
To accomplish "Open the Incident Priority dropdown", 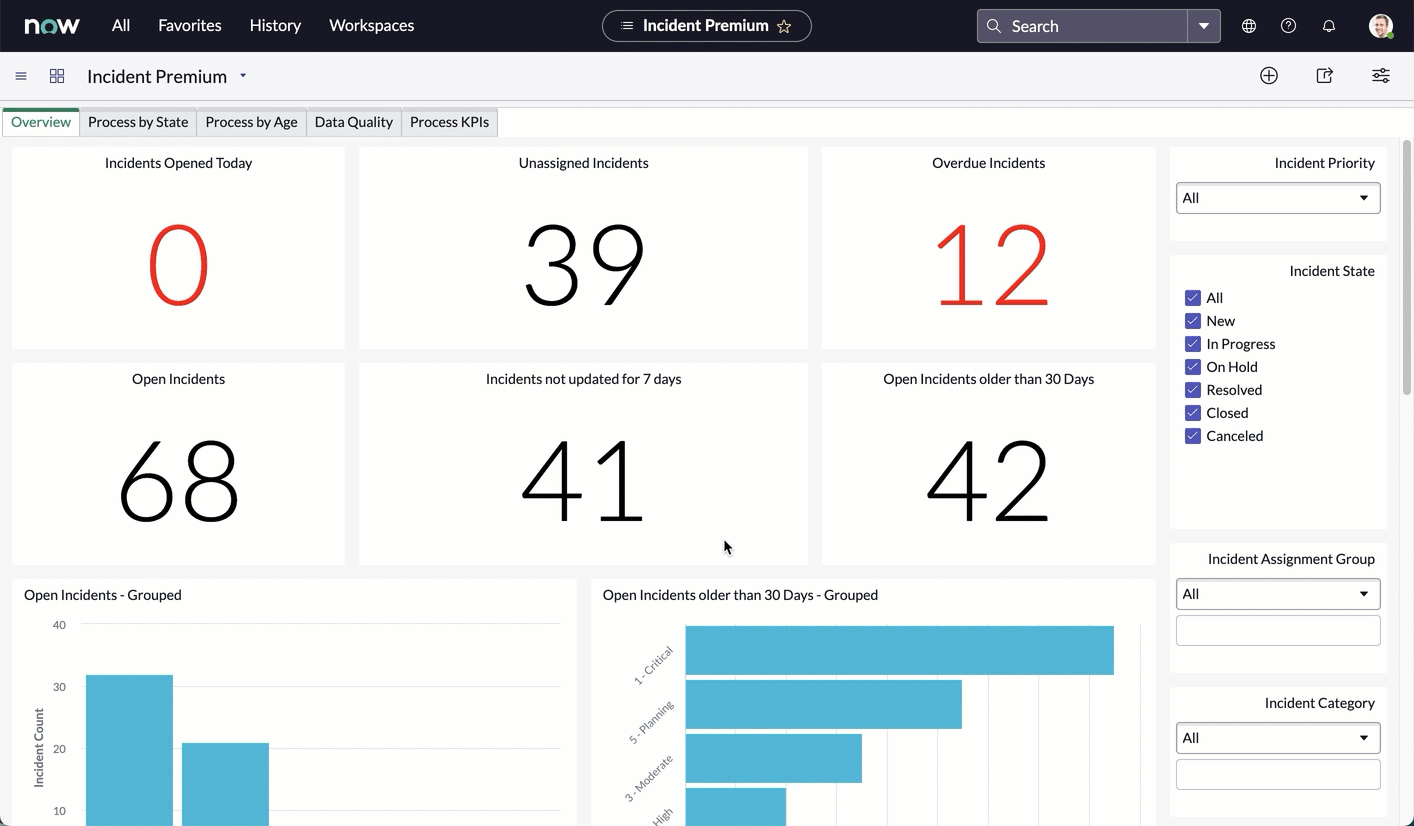I will (1278, 198).
